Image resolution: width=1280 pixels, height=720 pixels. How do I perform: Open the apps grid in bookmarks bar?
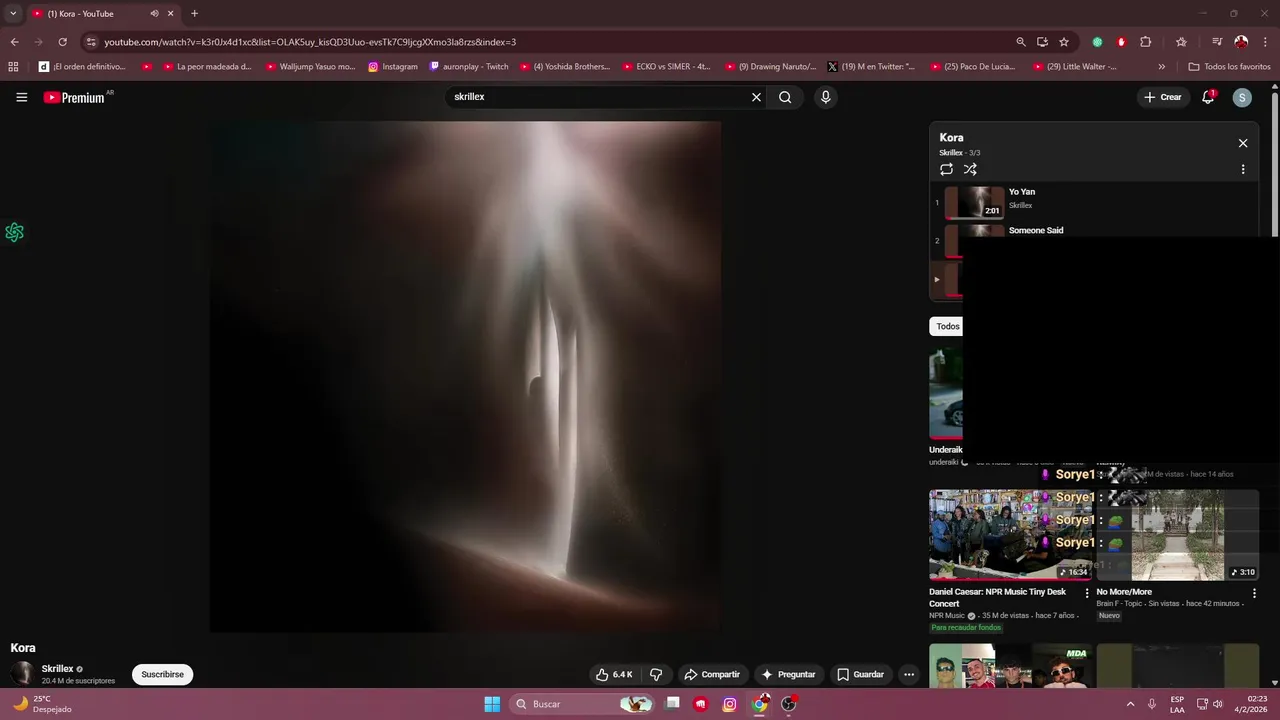[13, 67]
